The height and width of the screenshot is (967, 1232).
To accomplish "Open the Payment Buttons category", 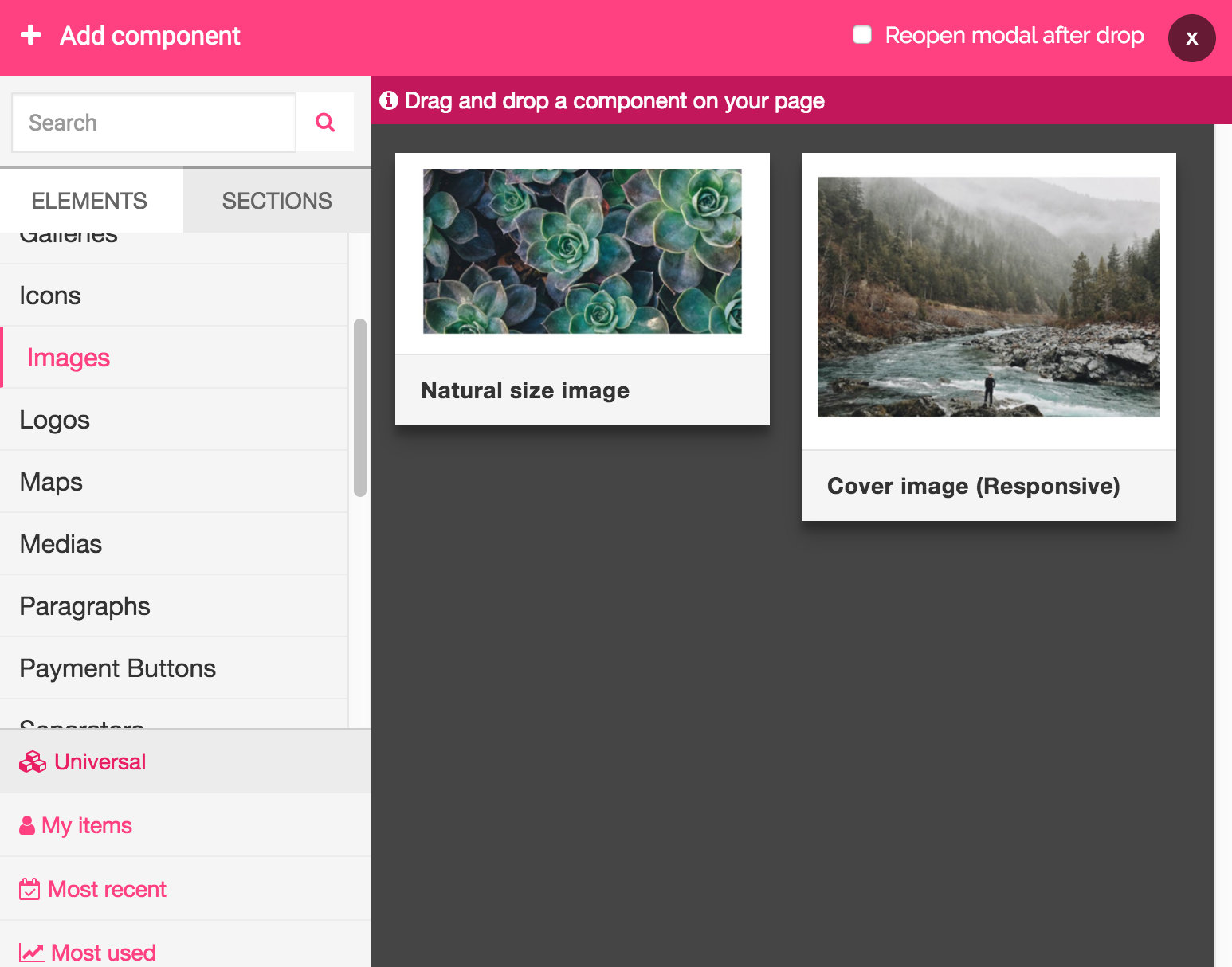I will click(x=118, y=668).
